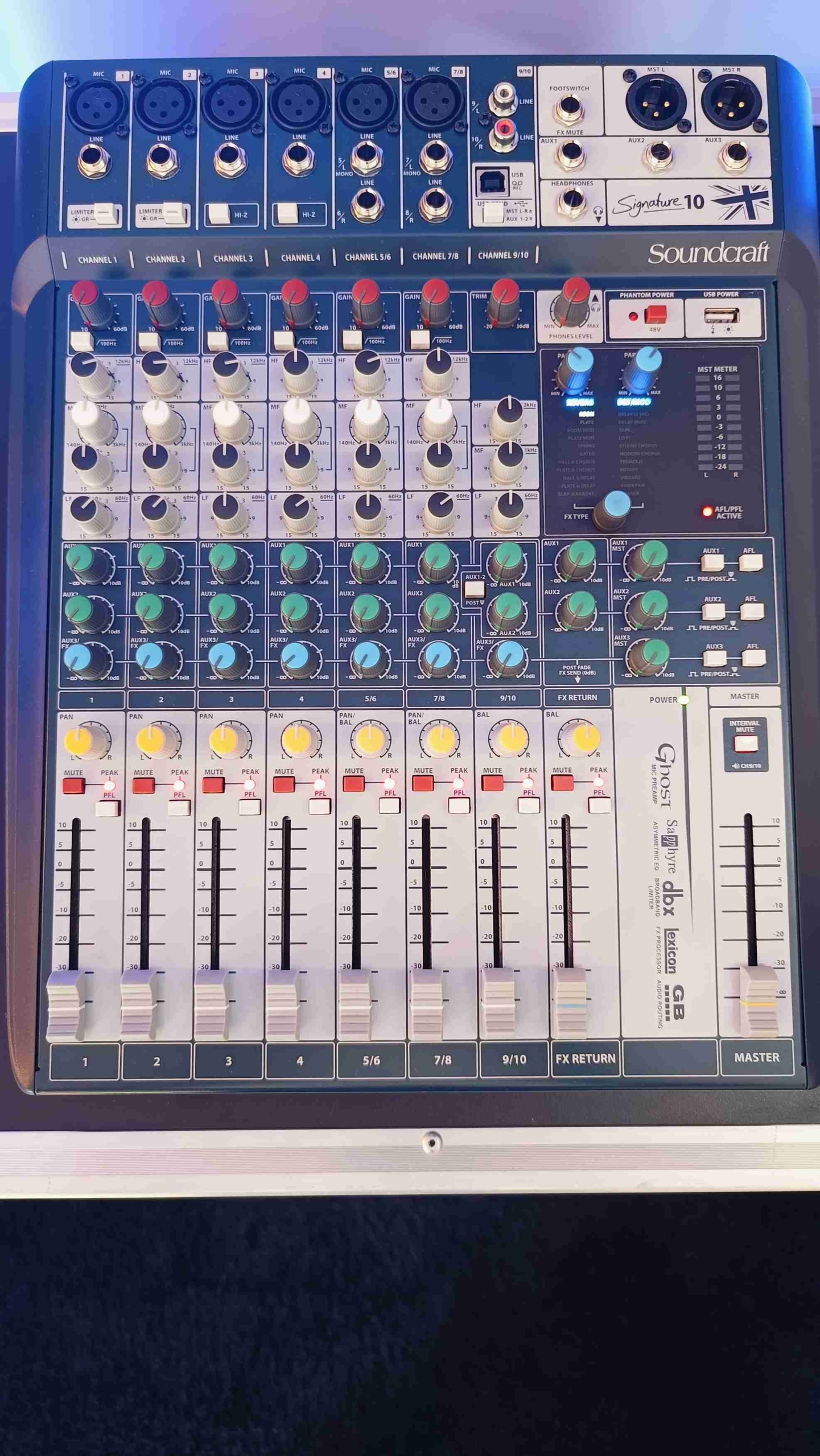The image size is (820, 1456).
Task: Touch the HEADPHONES jack
Action: tap(570, 202)
